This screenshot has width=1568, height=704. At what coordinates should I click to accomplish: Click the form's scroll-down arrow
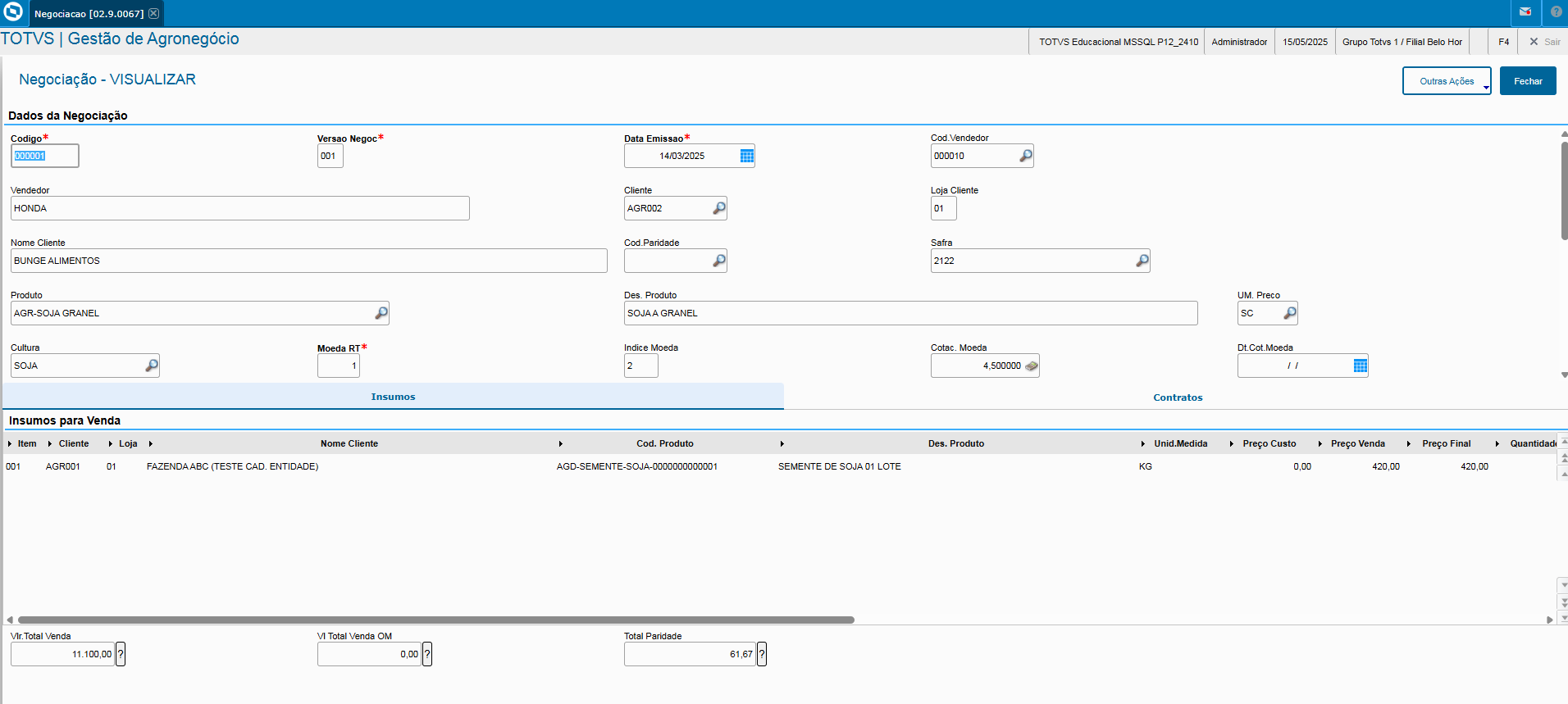click(1565, 375)
